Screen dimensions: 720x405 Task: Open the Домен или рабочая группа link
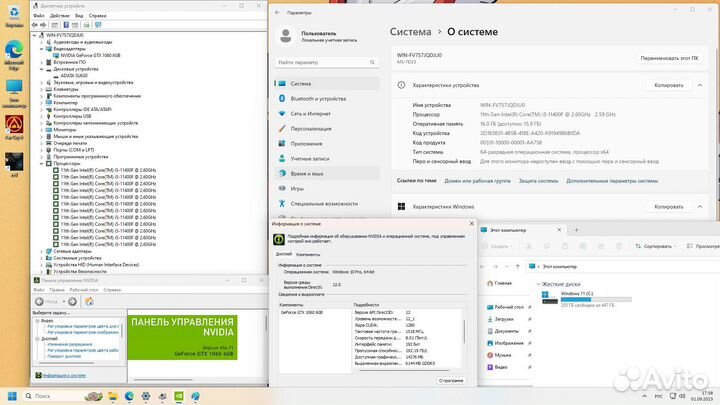(477, 181)
